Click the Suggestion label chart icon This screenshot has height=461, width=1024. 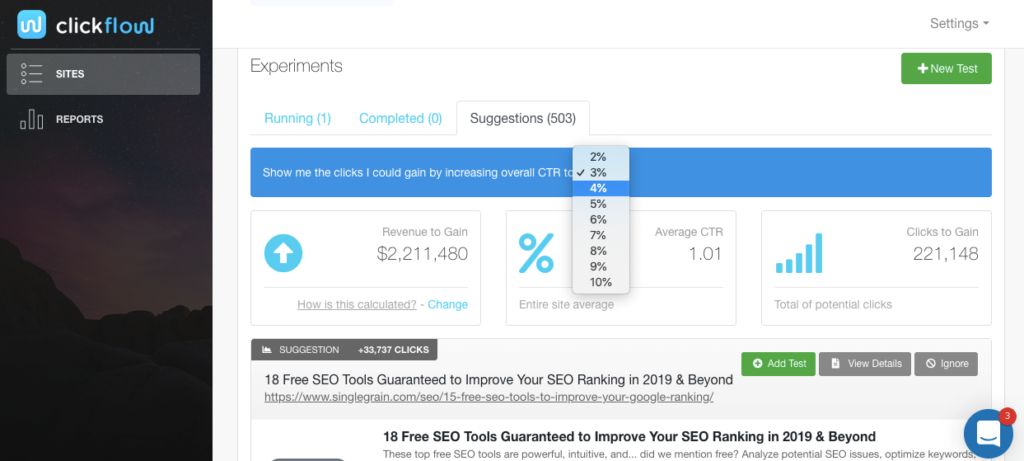click(267, 350)
